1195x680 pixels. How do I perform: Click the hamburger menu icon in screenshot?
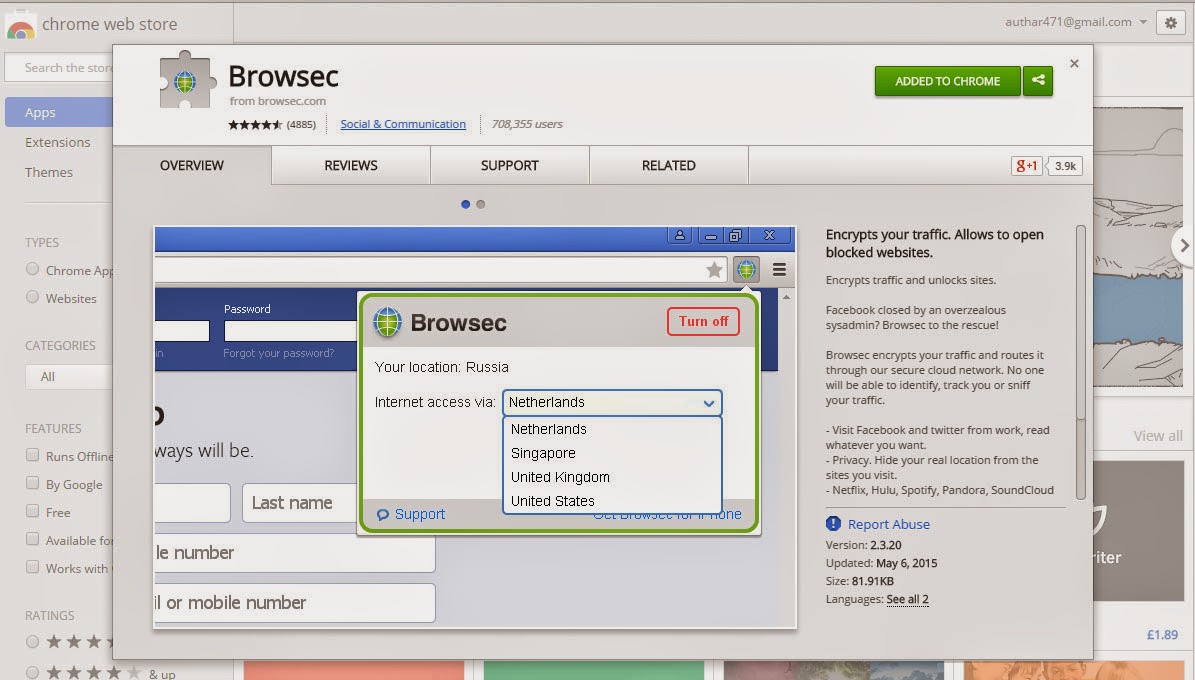click(x=779, y=269)
